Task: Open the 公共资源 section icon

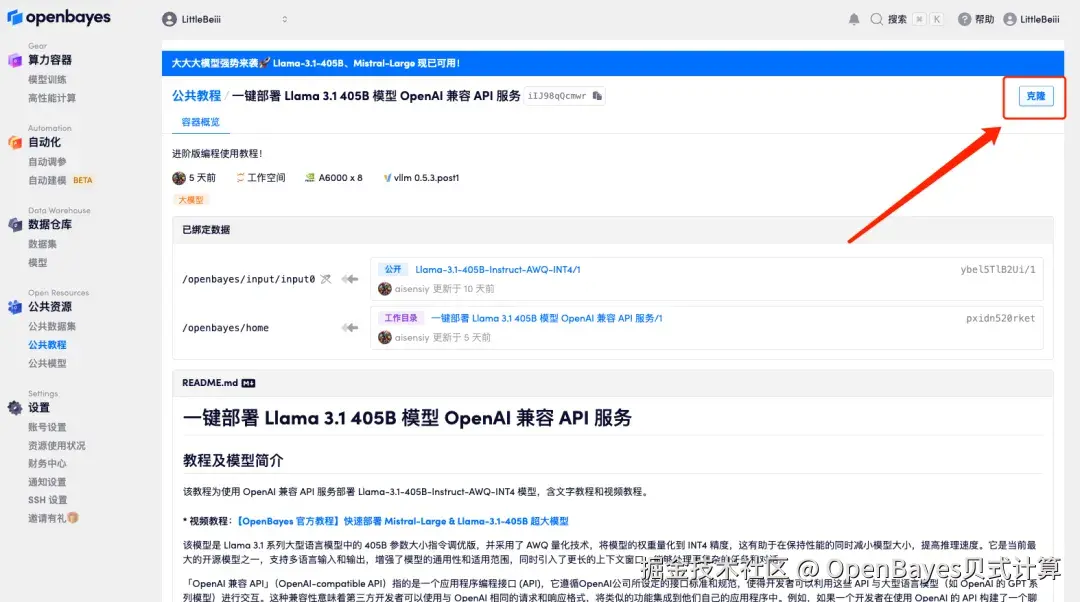Action: (14, 307)
